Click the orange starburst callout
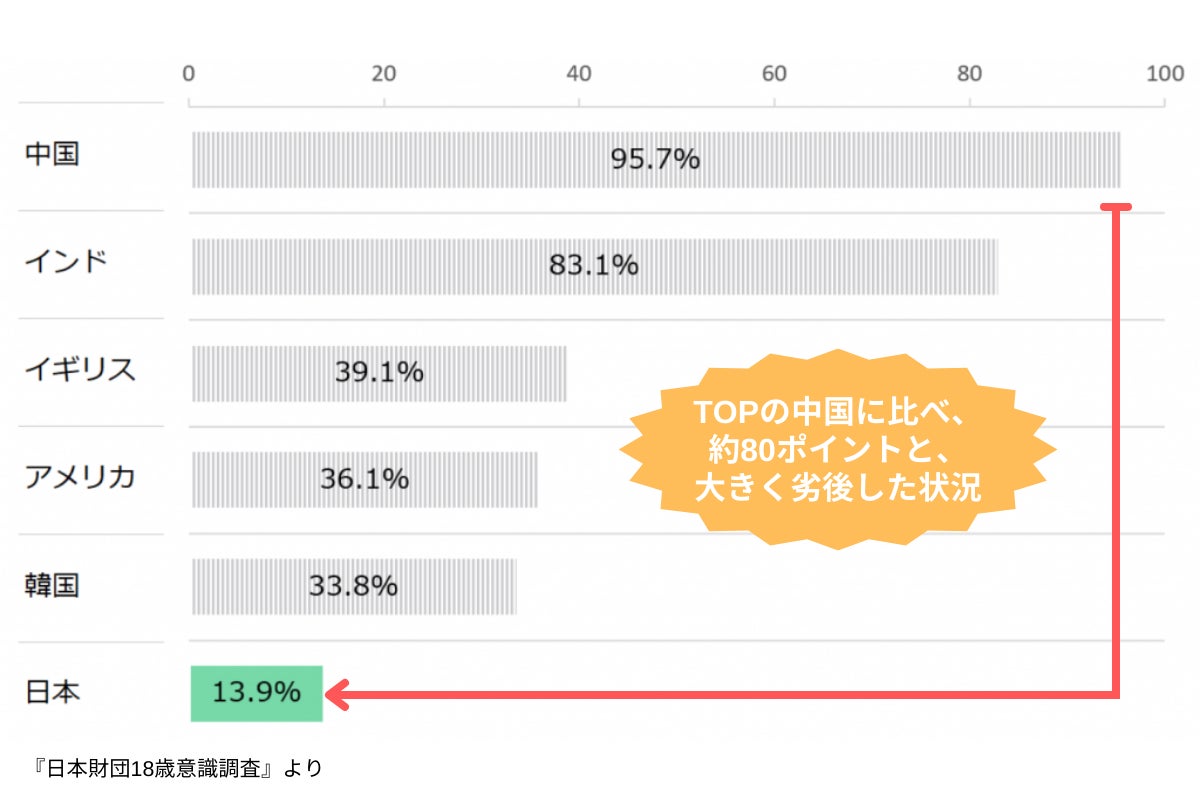 (x=837, y=449)
